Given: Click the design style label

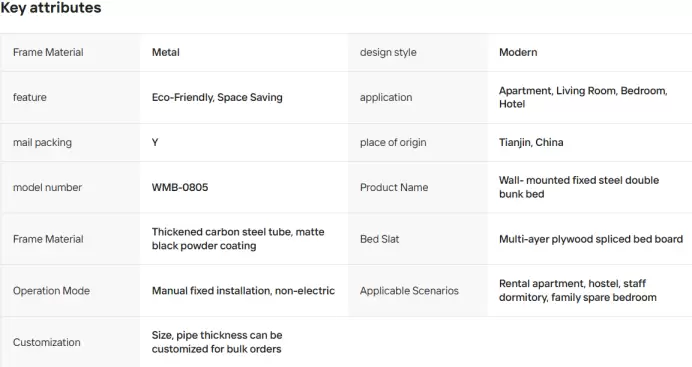Looking at the screenshot, I should coord(388,52).
